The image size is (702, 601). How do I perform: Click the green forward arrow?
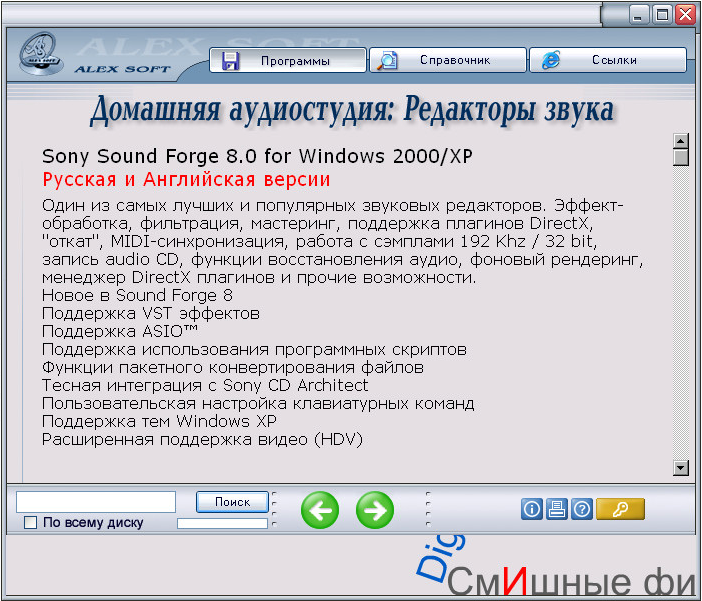pos(375,510)
